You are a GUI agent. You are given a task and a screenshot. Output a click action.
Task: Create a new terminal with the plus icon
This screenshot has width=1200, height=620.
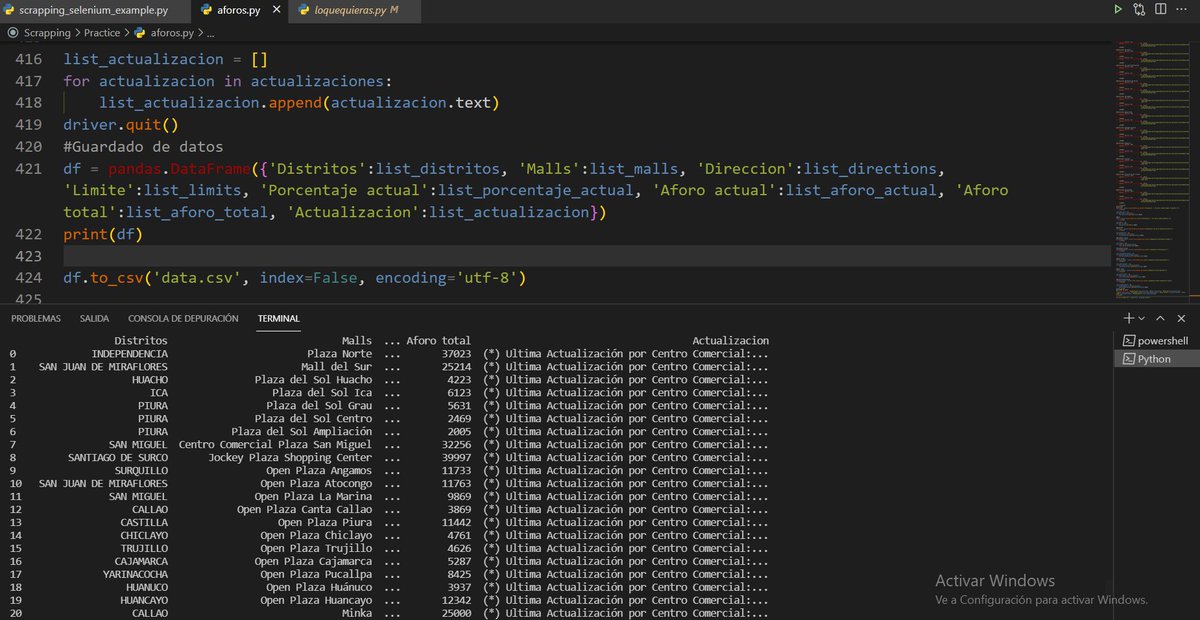point(1128,318)
